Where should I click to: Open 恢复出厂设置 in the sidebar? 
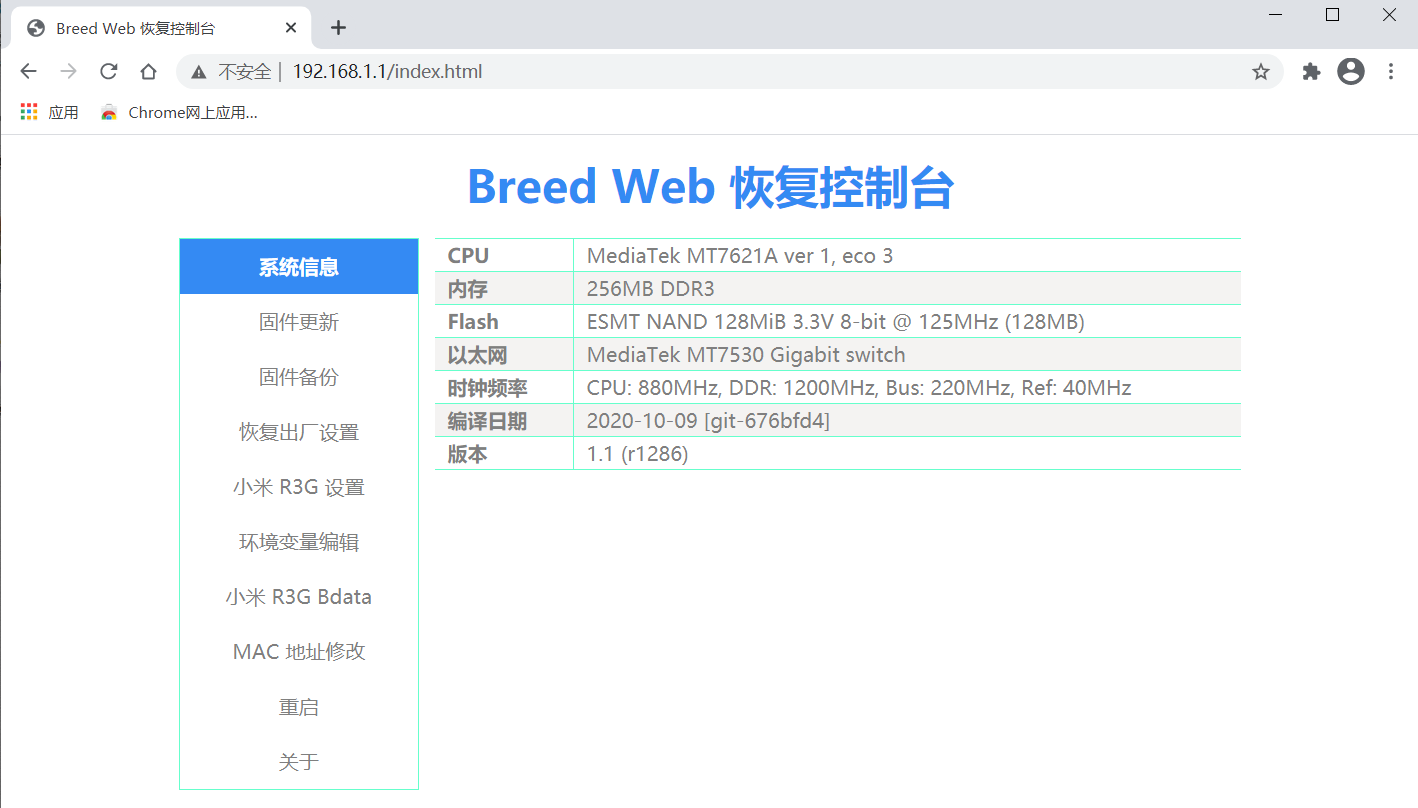point(299,432)
